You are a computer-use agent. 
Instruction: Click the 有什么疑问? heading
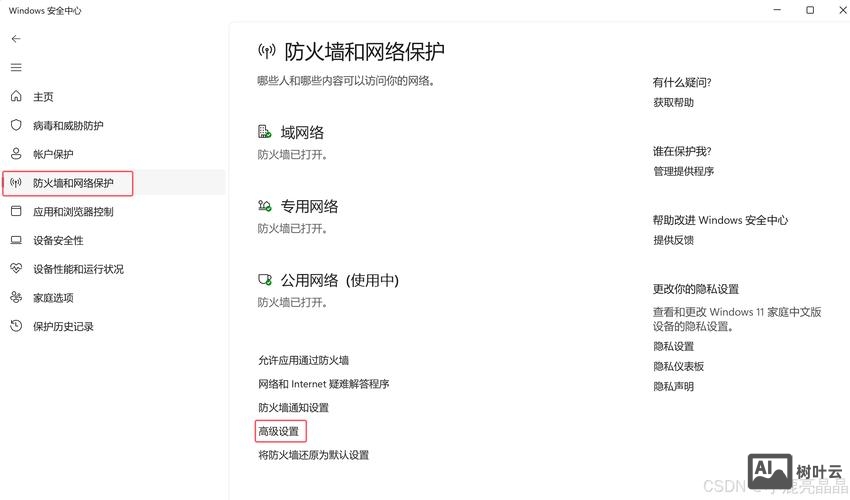click(682, 82)
